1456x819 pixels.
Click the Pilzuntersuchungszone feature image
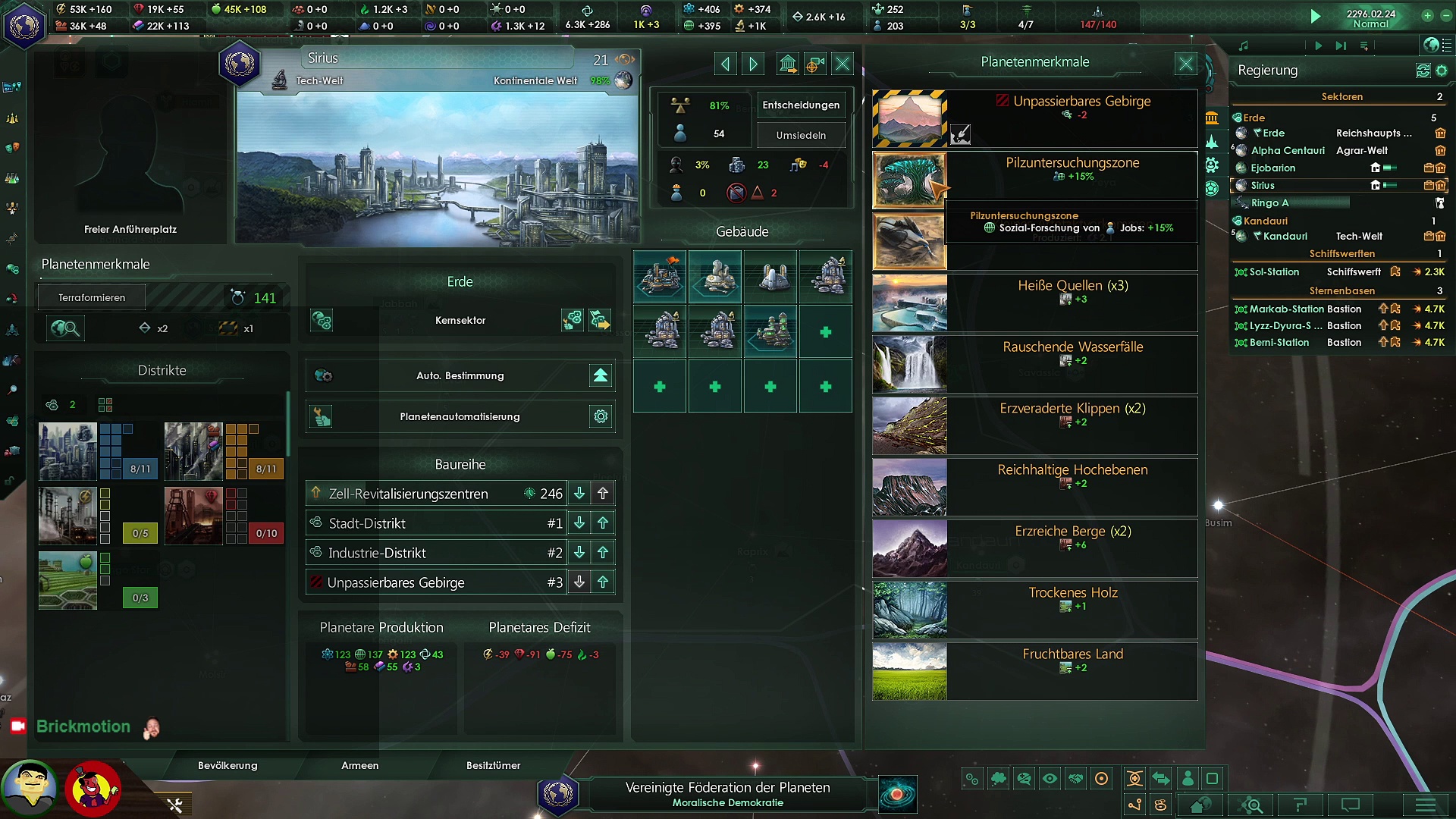909,180
